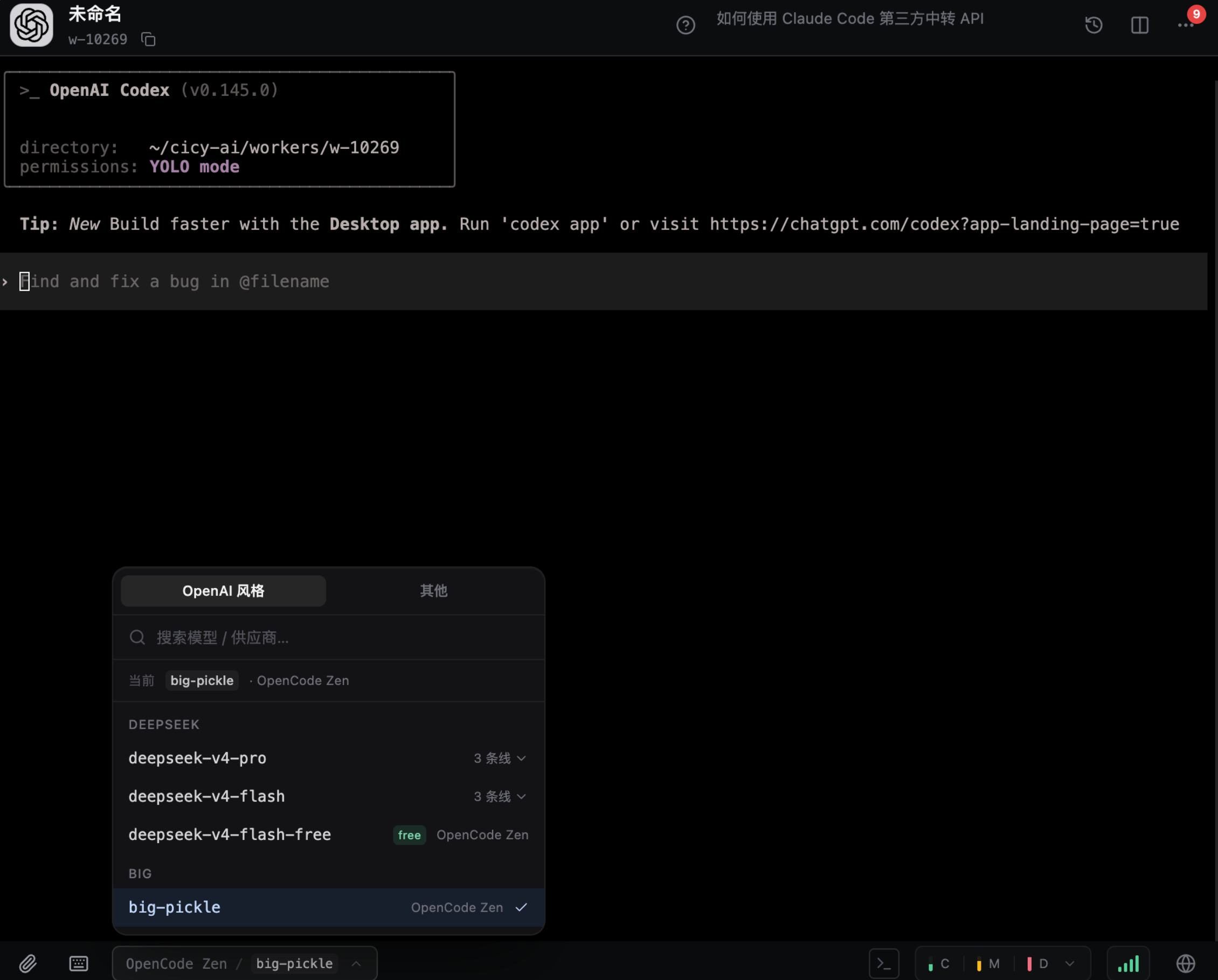Click the Codex prompt input line
This screenshot has width=1218, height=980.
pyautogui.click(x=604, y=281)
